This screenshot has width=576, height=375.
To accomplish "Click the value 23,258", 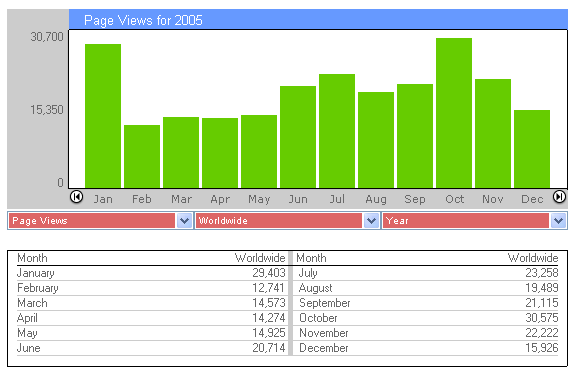I will pos(542,273).
